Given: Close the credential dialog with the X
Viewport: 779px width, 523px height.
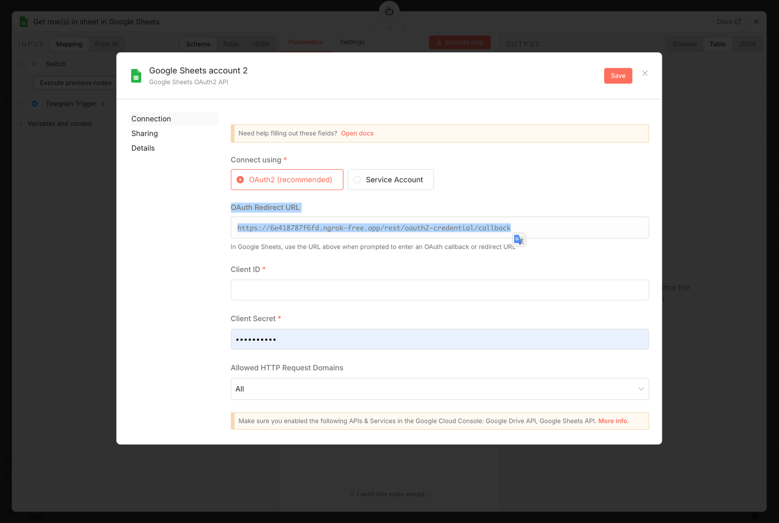Looking at the screenshot, I should coord(645,73).
